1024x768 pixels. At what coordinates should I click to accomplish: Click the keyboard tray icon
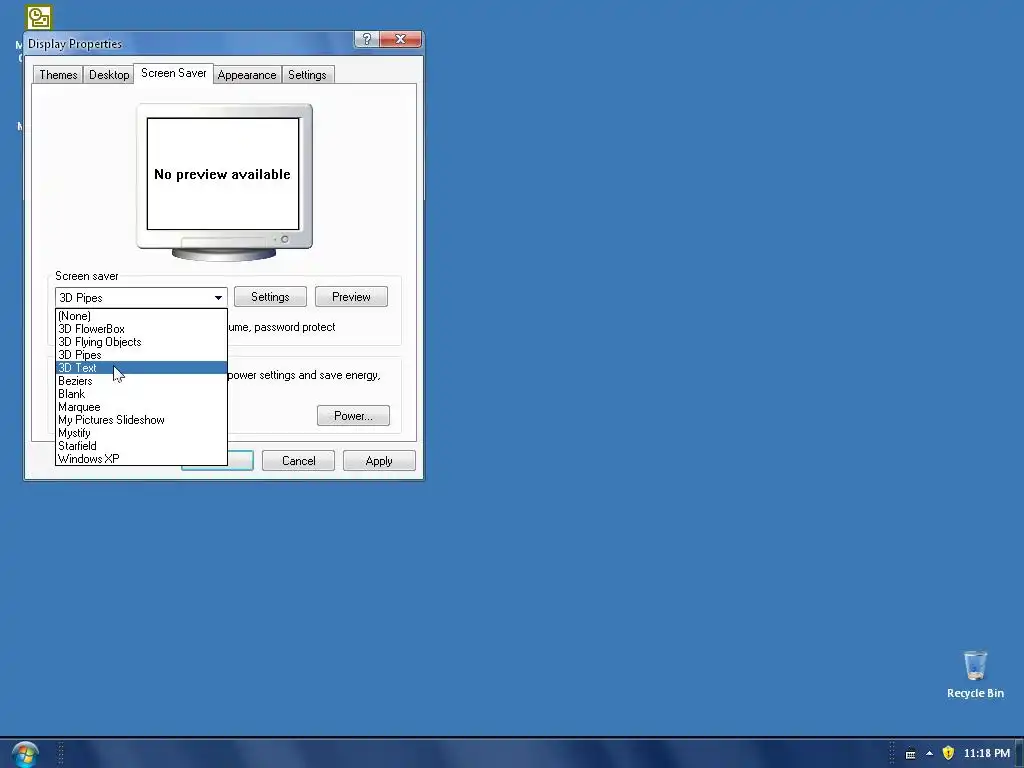(x=910, y=754)
